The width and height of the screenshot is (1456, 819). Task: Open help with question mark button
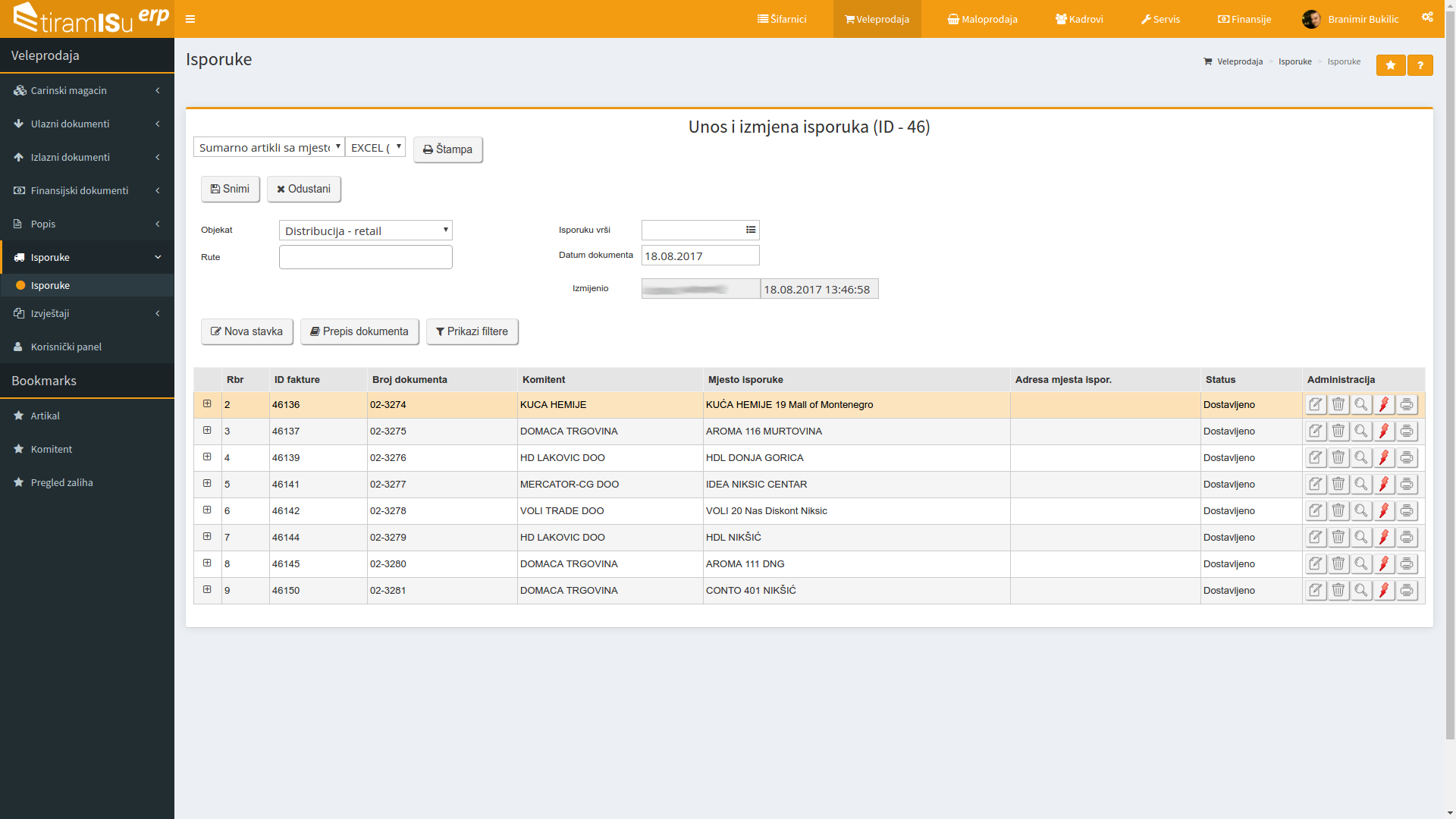coord(1420,65)
